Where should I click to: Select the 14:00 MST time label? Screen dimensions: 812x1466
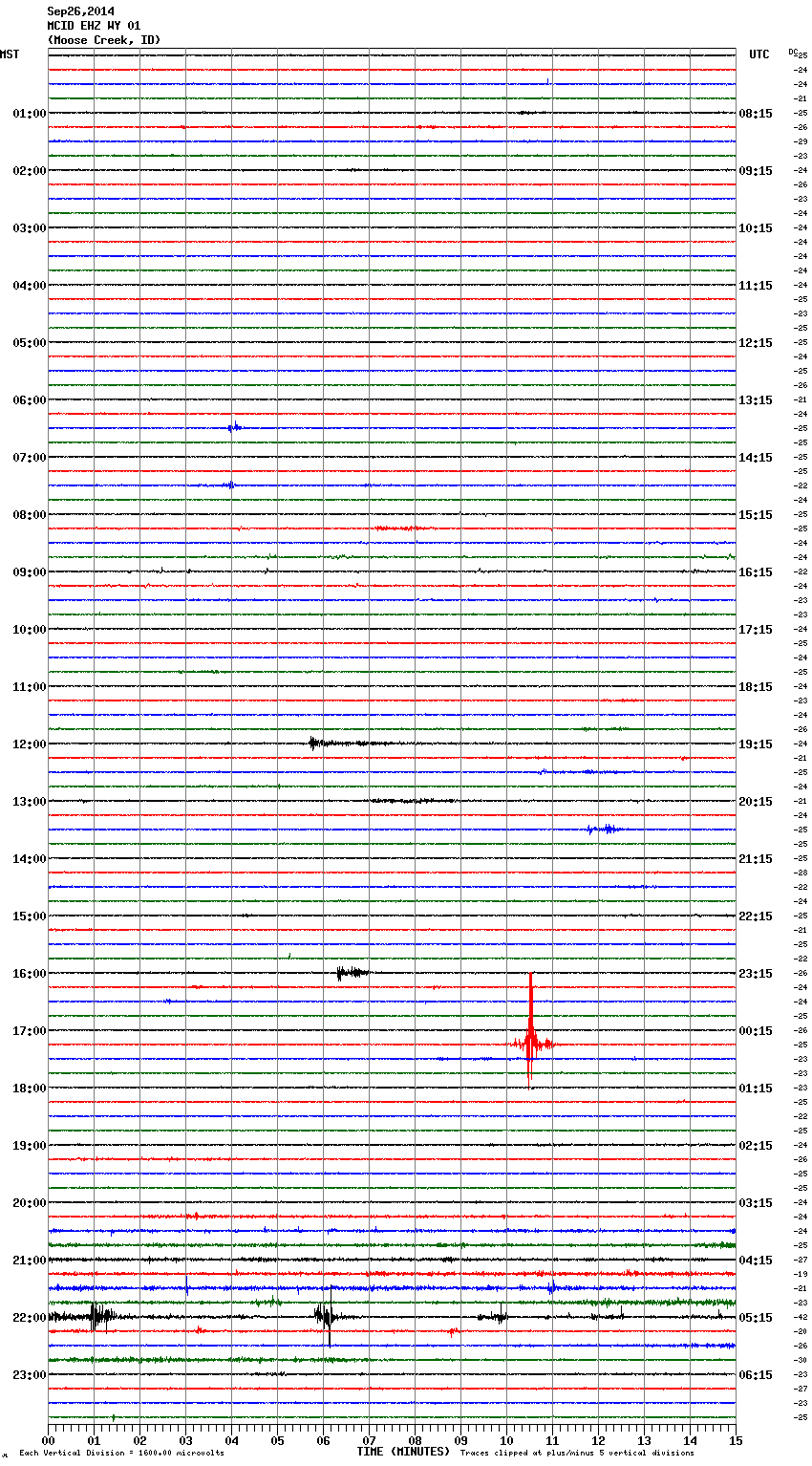tap(30, 859)
